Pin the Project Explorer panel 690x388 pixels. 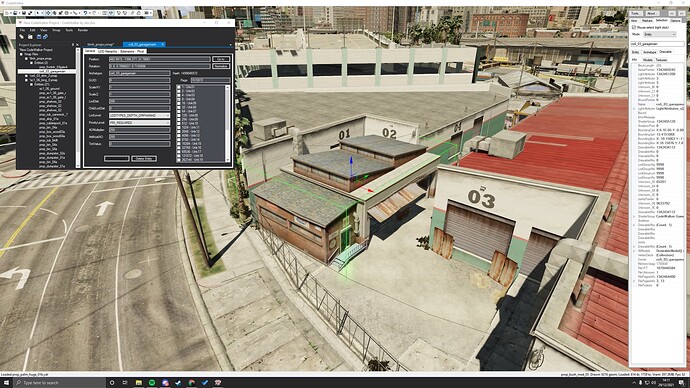coord(73,44)
